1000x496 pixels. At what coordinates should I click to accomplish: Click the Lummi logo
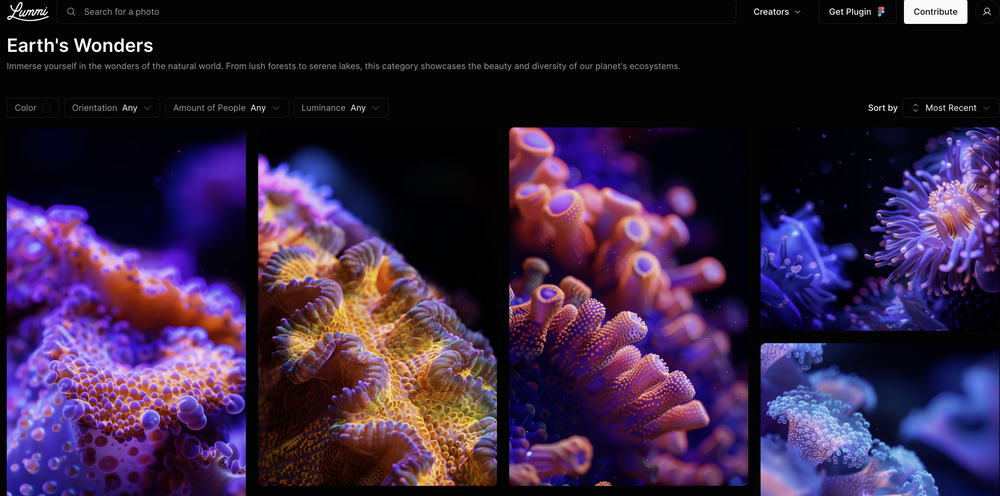[27, 11]
